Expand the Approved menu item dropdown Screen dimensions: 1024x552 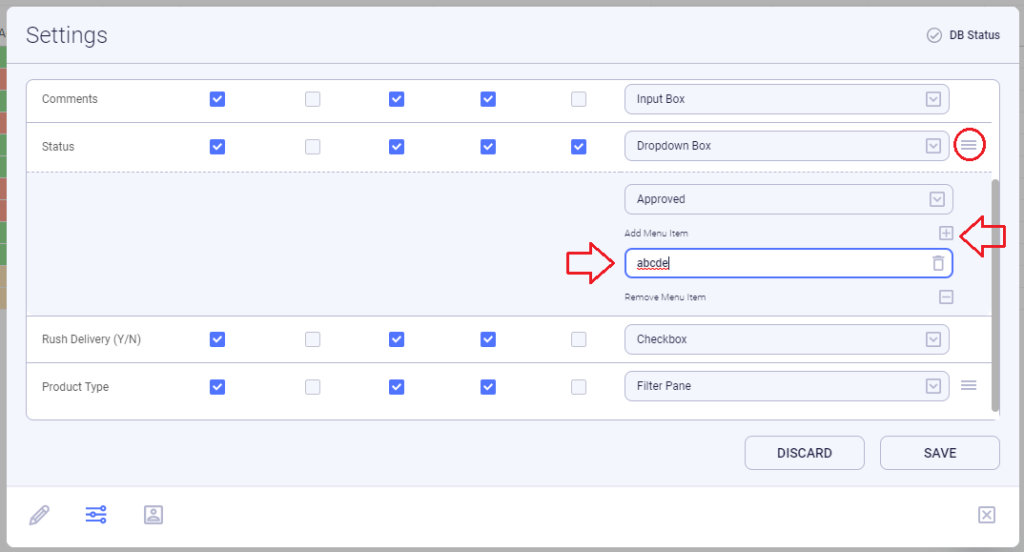click(788, 199)
